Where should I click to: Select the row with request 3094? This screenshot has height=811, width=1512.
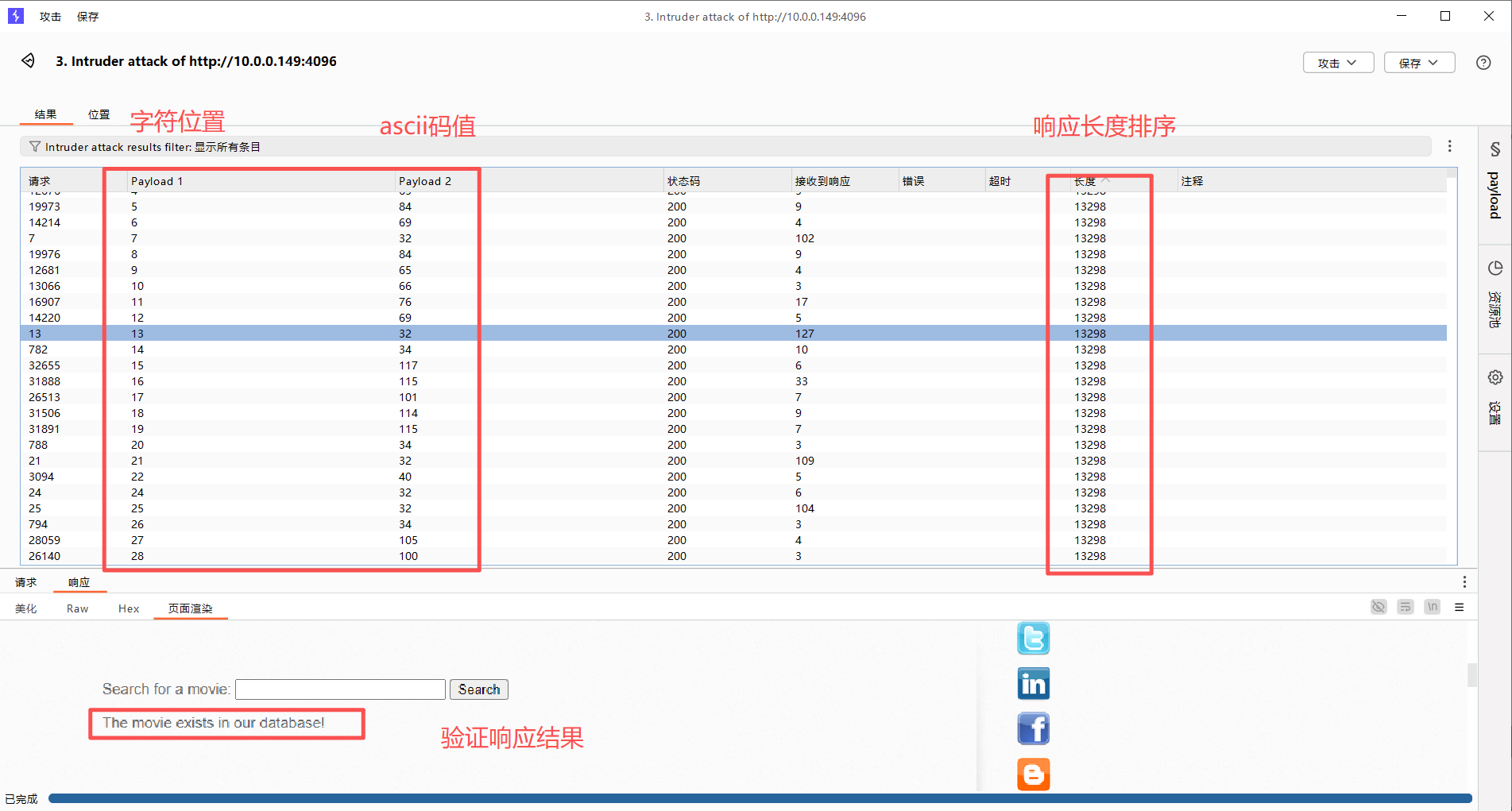coord(733,477)
